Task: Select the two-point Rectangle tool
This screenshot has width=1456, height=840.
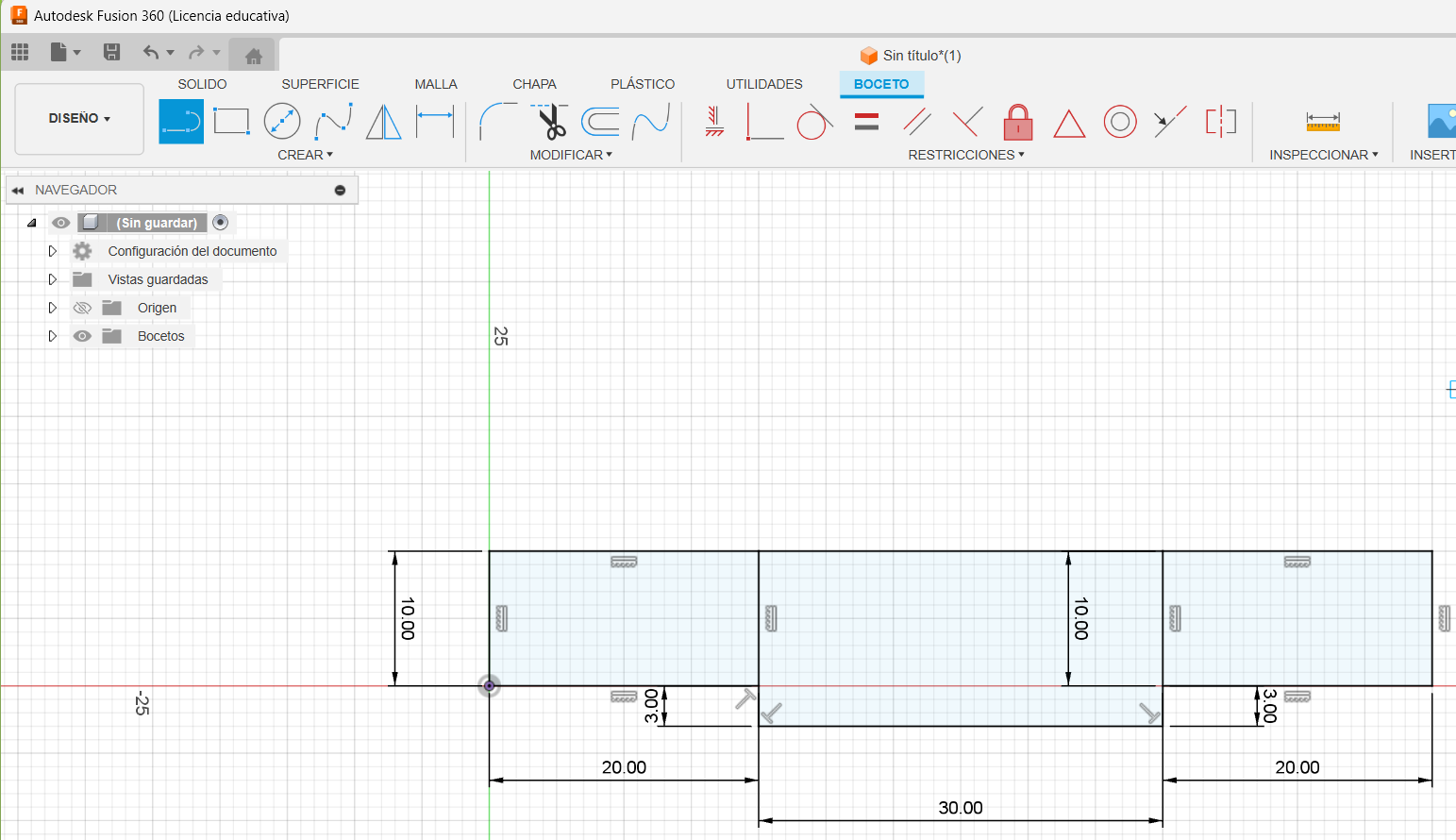Action: point(231,122)
